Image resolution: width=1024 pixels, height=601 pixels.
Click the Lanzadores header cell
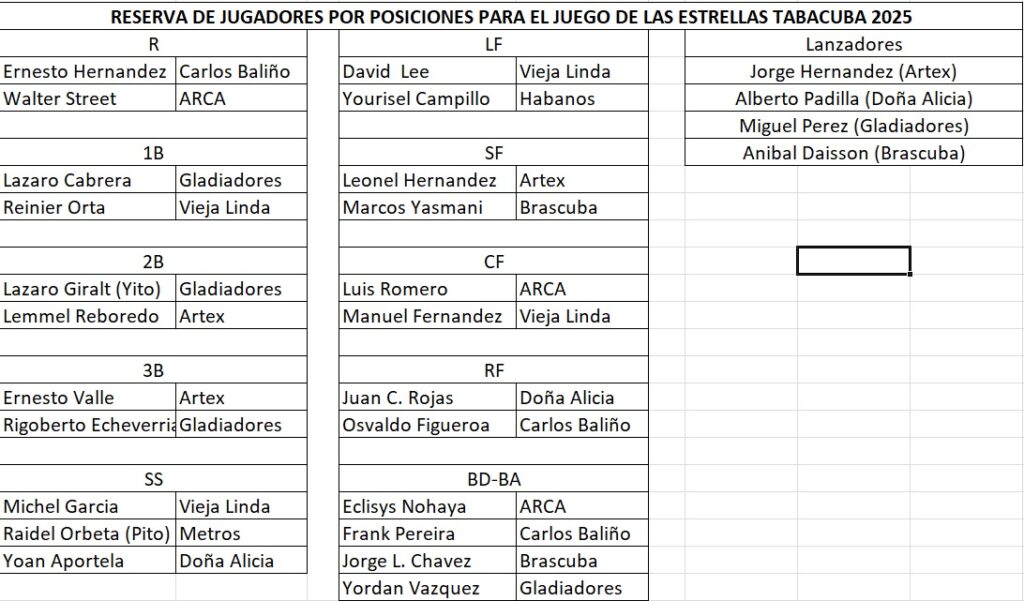[853, 44]
